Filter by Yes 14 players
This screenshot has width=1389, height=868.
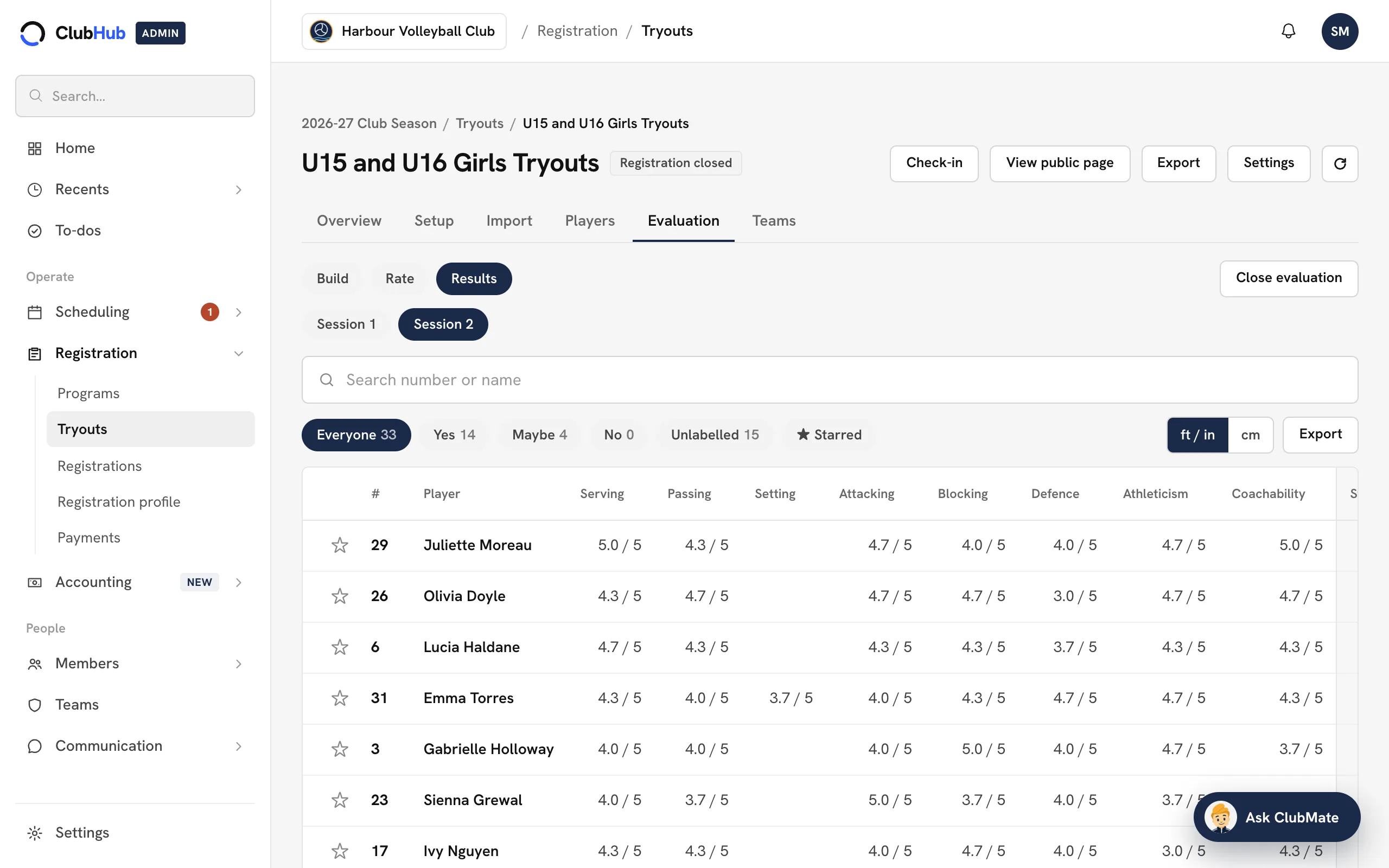click(x=454, y=435)
